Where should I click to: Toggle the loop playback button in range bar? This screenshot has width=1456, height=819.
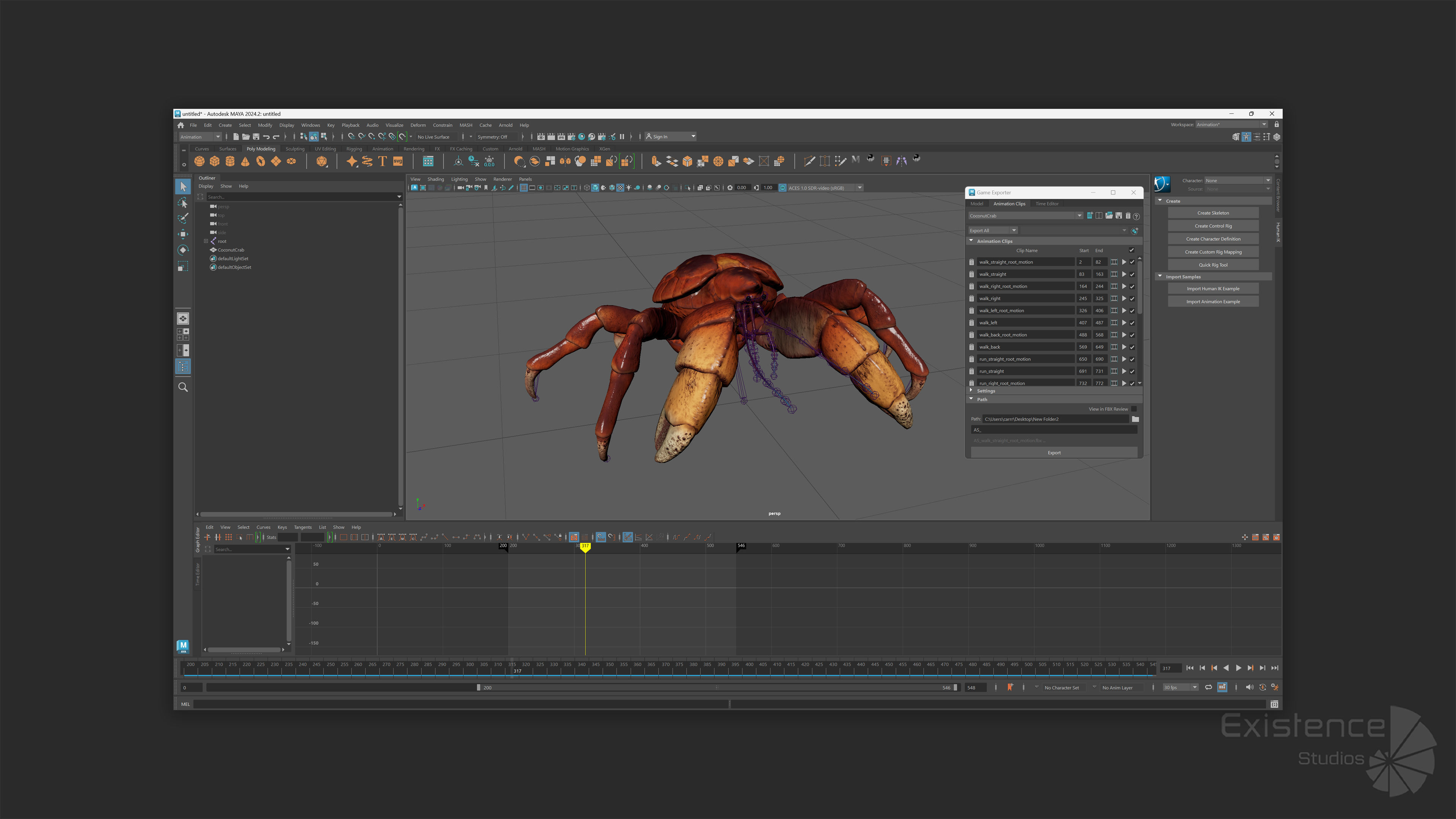pos(1208,687)
